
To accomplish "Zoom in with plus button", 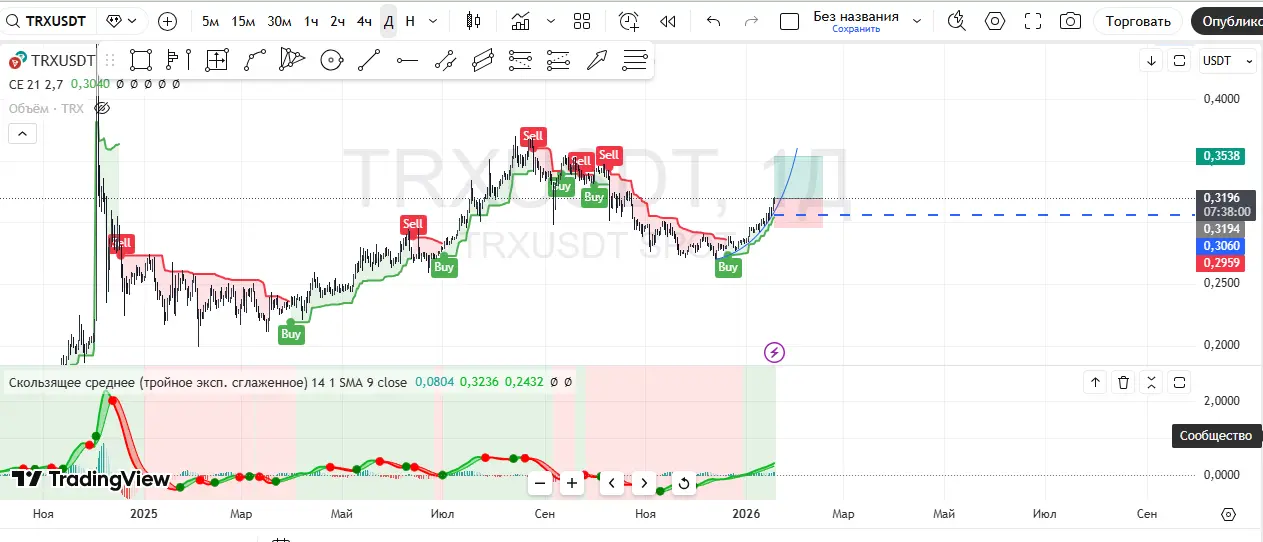I will point(572,483).
